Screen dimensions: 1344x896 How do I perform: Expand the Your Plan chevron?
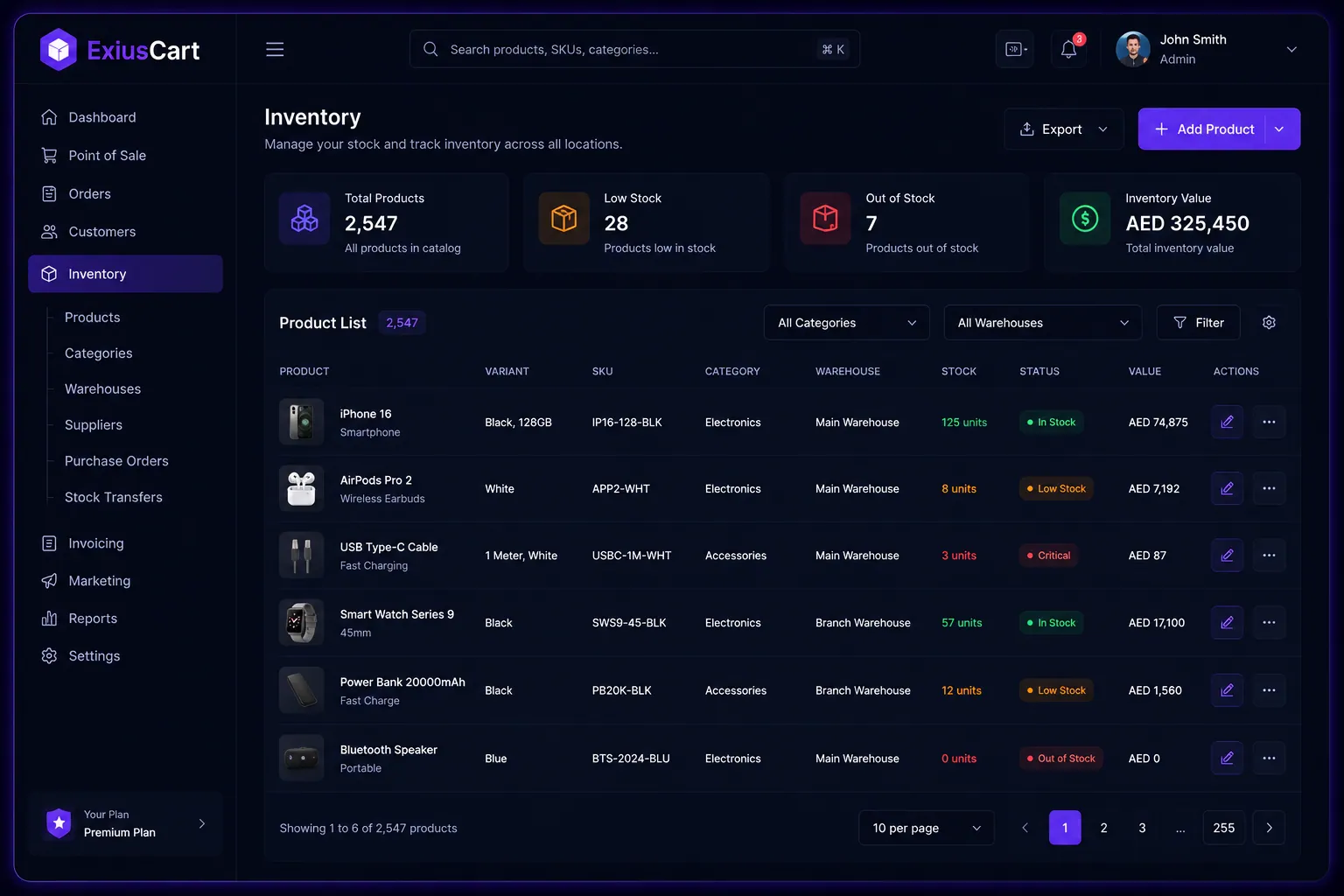202,823
